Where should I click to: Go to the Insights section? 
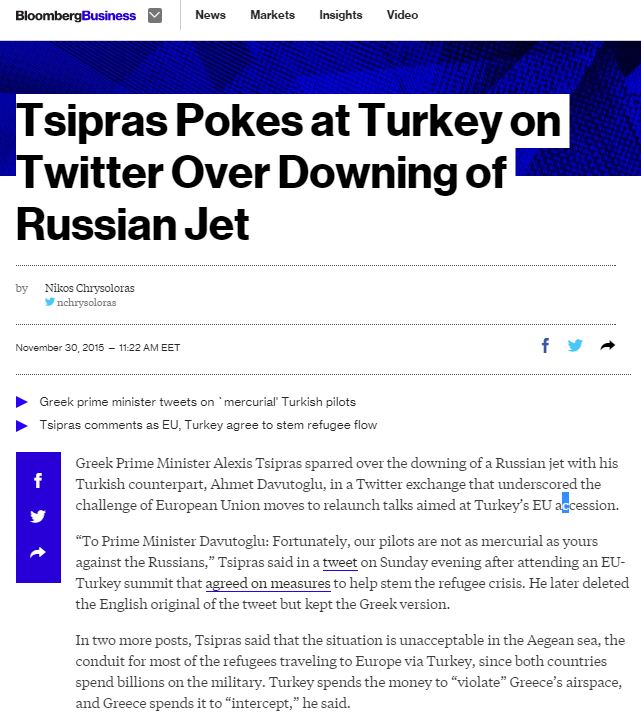341,15
